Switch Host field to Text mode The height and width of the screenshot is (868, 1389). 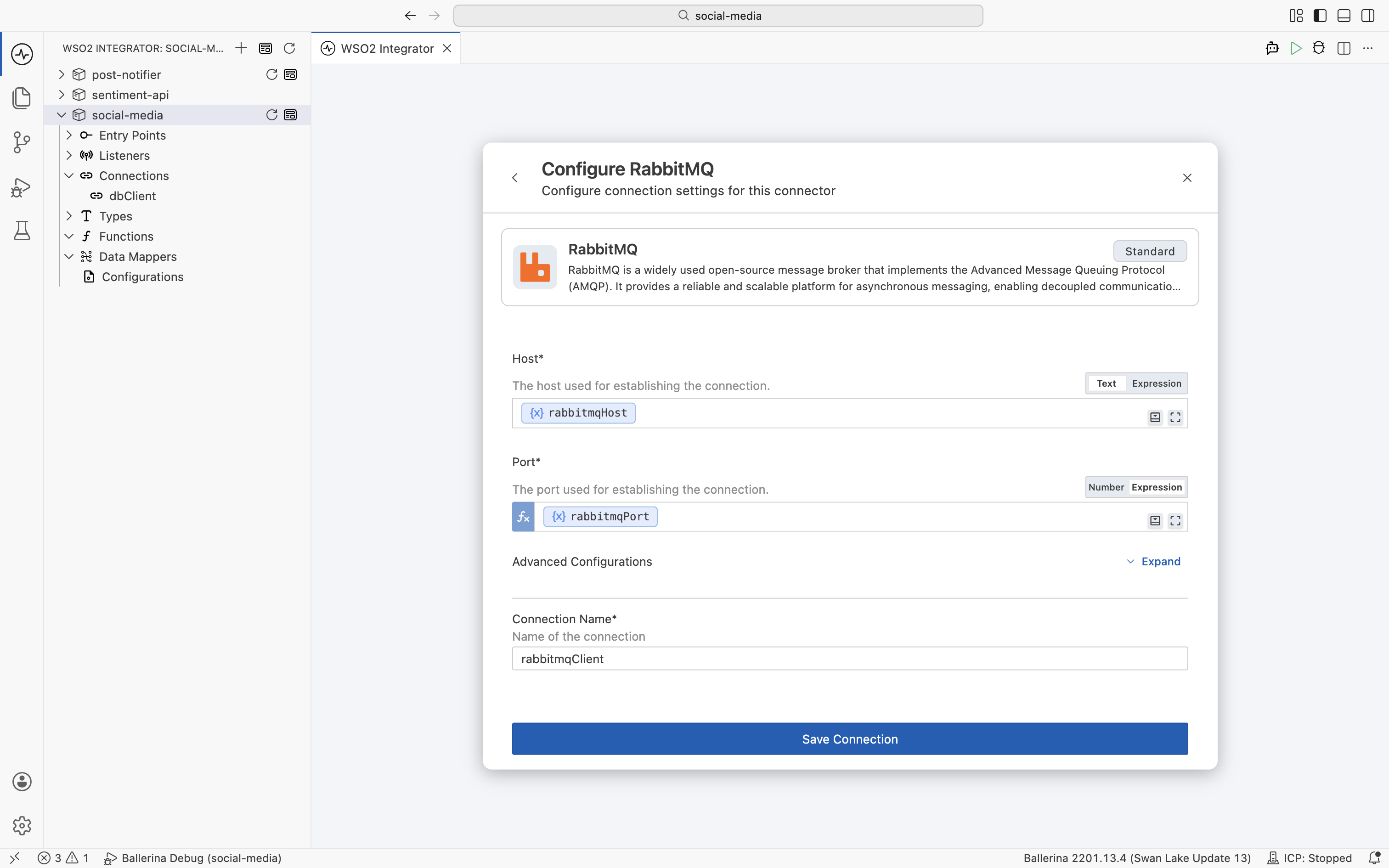pyautogui.click(x=1106, y=383)
